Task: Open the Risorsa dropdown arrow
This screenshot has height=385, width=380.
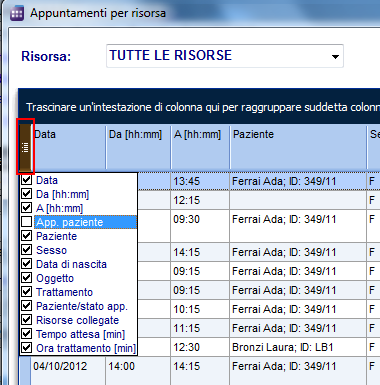Action: [x=335, y=56]
